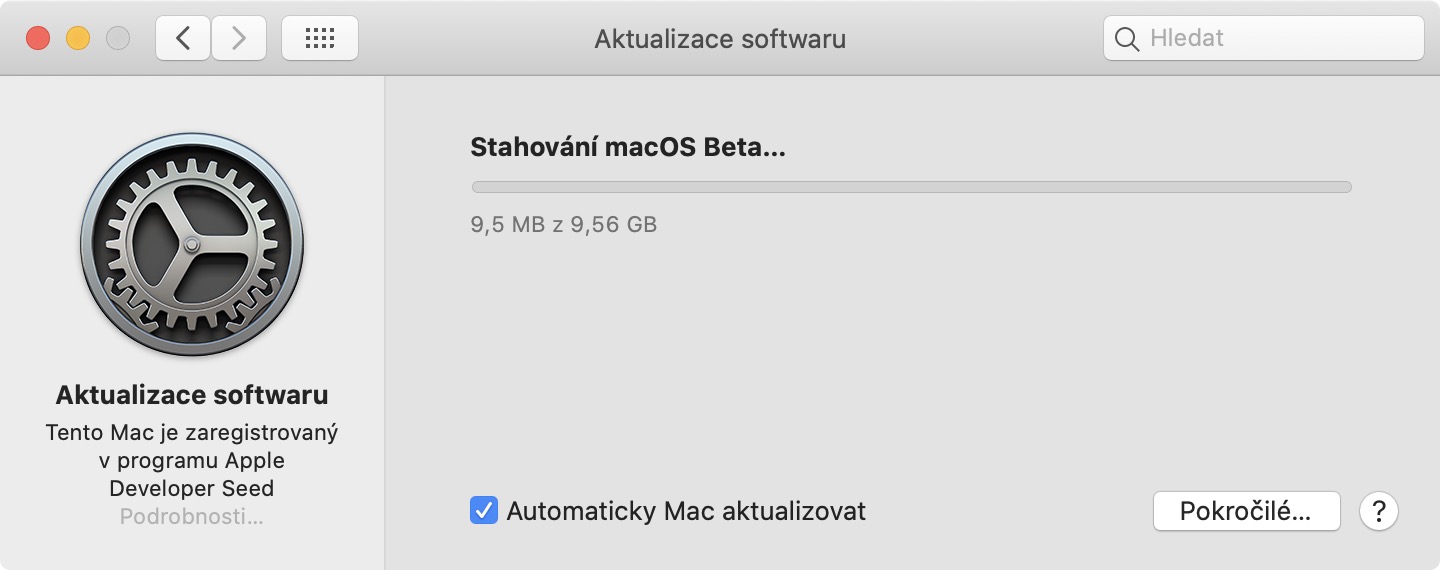The width and height of the screenshot is (1440, 570).
Task: Click the macOS Beta download progress bar
Action: point(911,186)
